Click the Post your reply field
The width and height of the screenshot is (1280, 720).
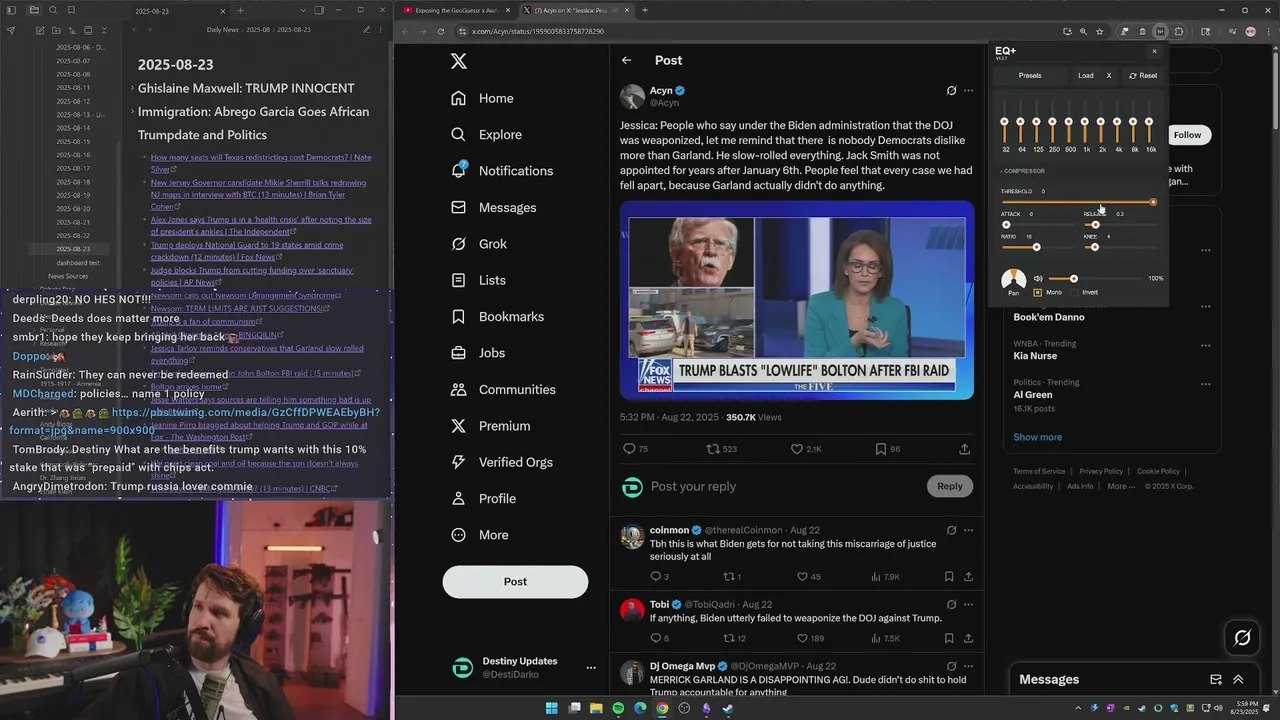click(785, 487)
